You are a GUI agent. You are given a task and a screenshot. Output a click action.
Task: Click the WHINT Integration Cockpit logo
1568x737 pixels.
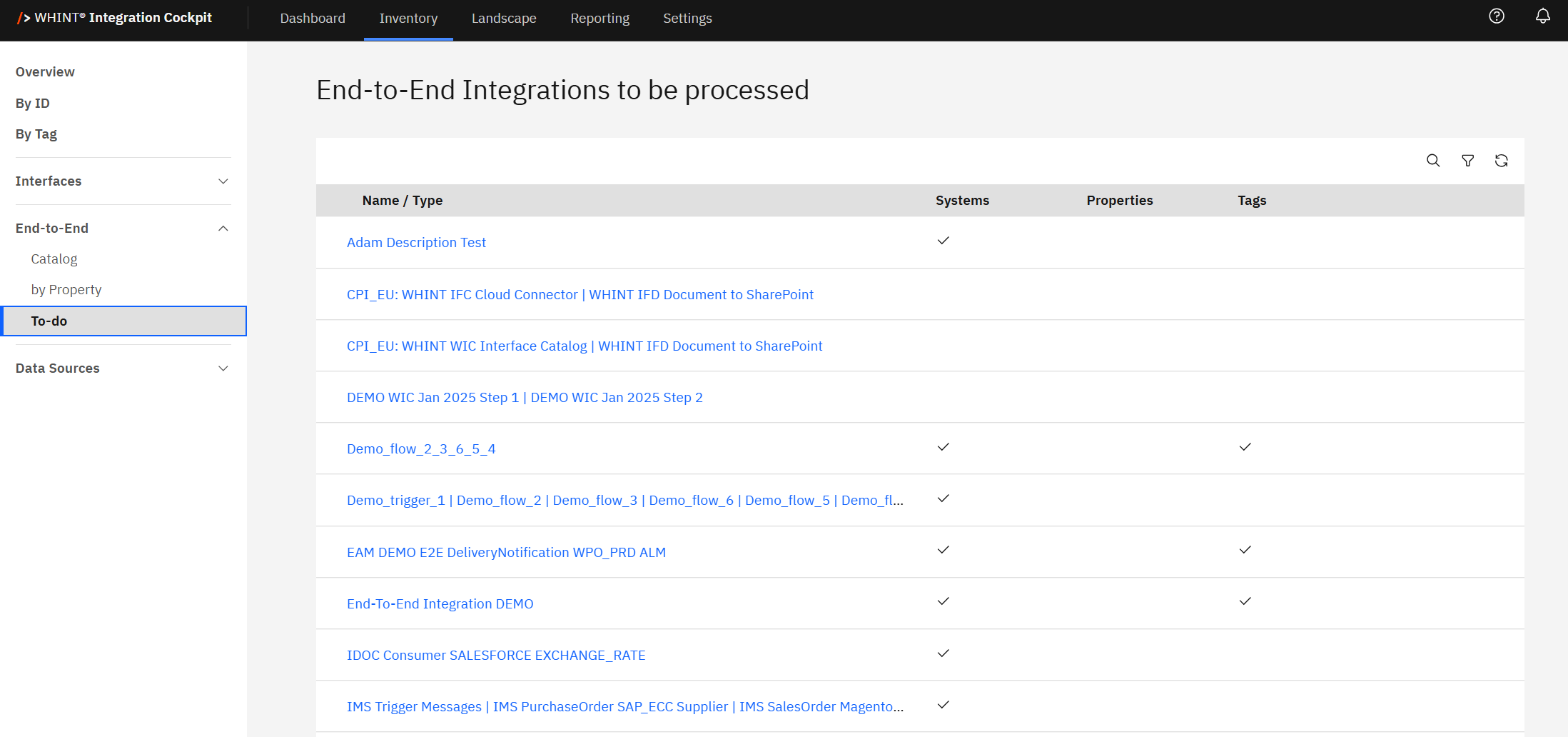click(115, 18)
